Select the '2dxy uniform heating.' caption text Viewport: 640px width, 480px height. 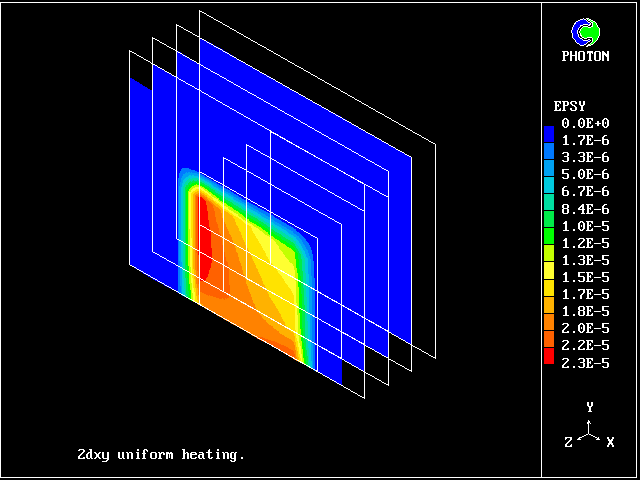[160, 454]
